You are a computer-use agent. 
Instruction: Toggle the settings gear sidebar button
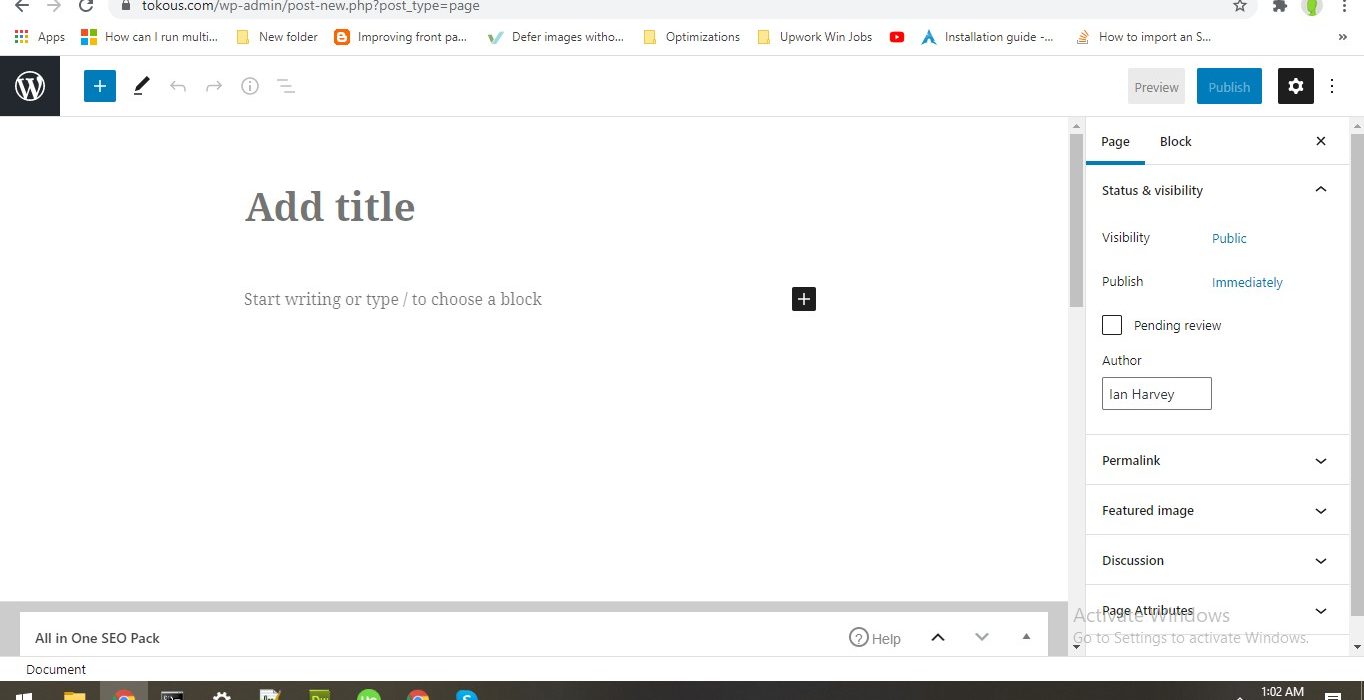pyautogui.click(x=1296, y=86)
